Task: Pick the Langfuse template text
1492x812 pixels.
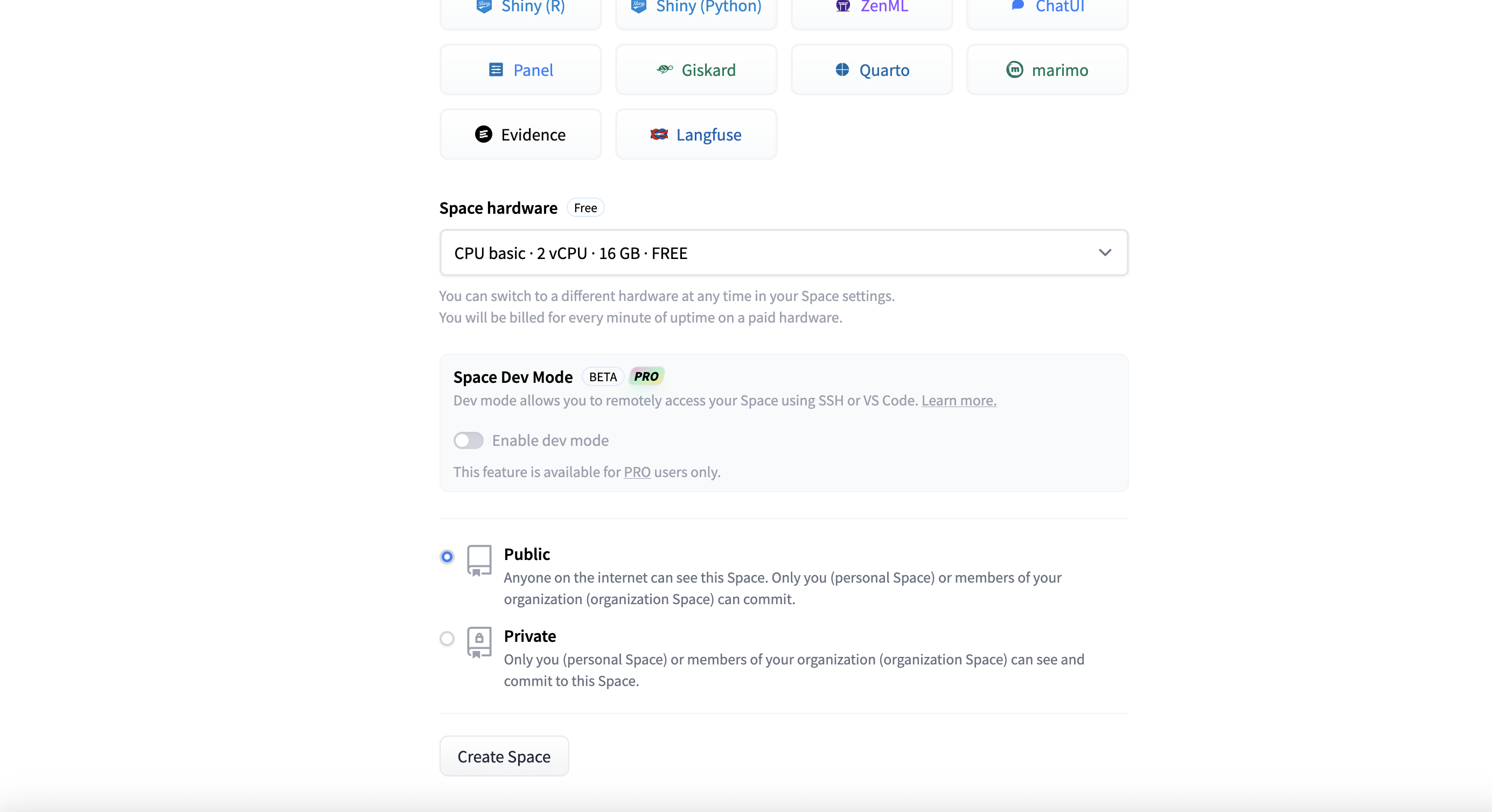Action: [x=708, y=135]
